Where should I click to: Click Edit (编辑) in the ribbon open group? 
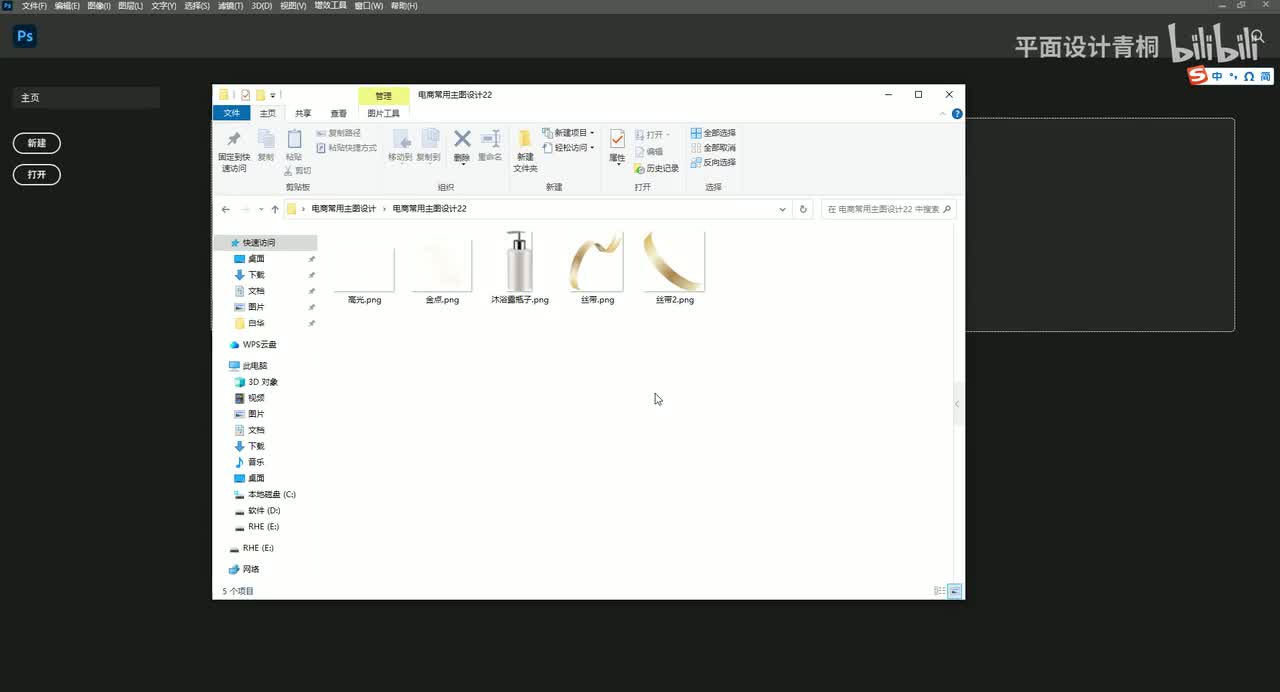point(649,152)
